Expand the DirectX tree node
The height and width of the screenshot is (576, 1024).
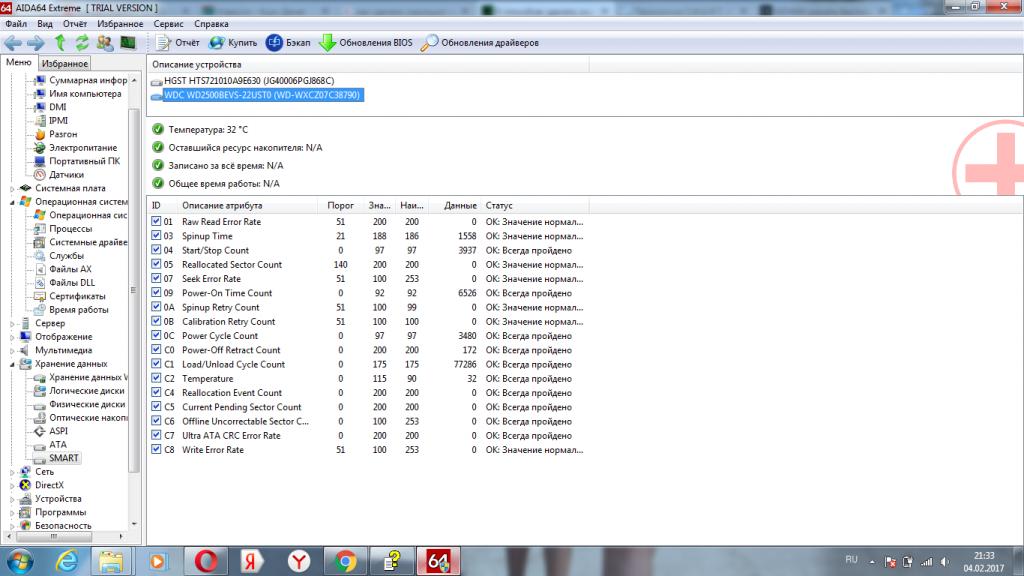click(12, 485)
